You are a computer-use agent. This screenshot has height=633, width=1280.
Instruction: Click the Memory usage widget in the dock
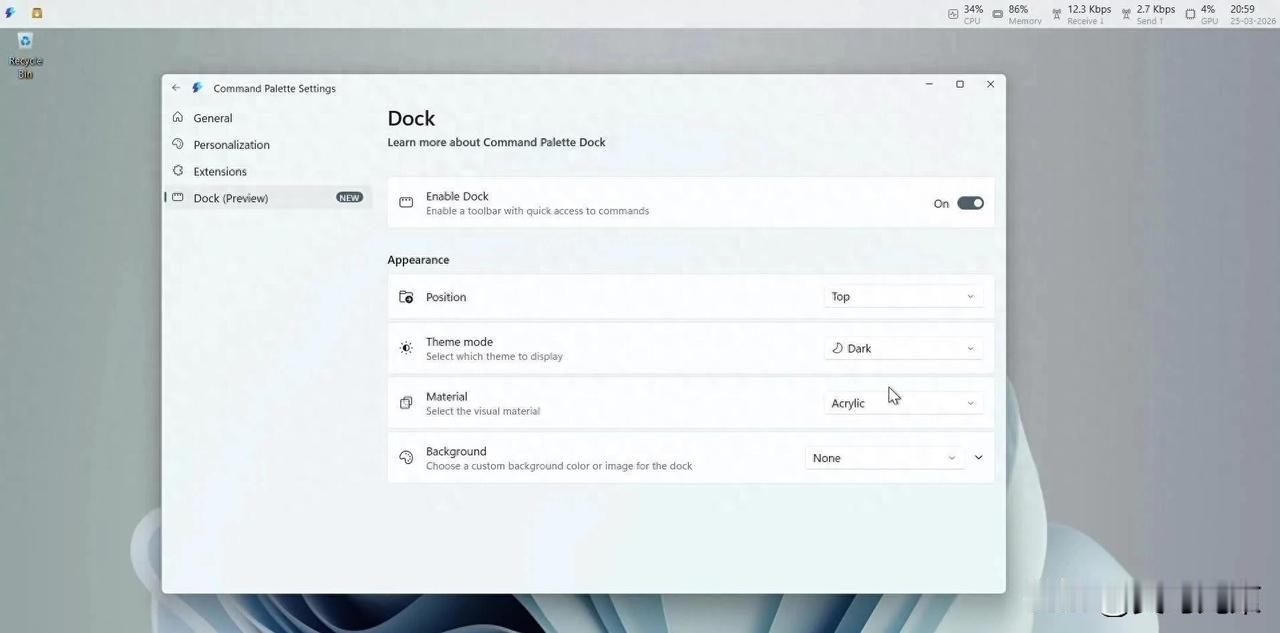coord(1017,14)
